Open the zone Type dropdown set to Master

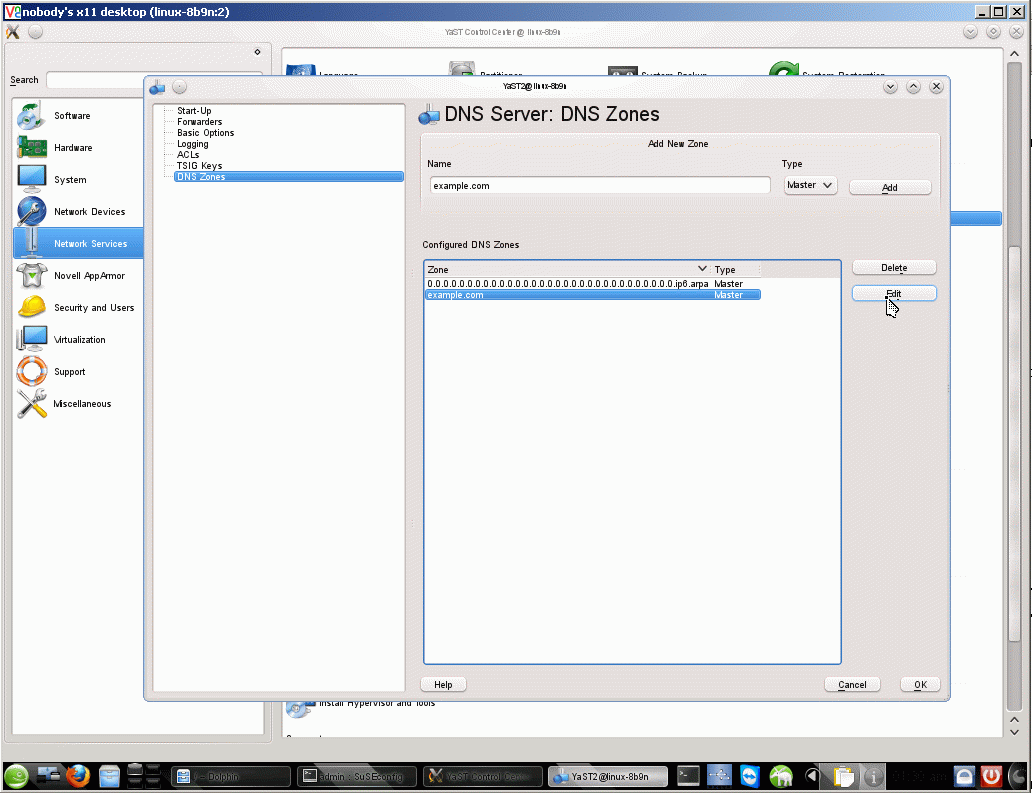pos(810,186)
